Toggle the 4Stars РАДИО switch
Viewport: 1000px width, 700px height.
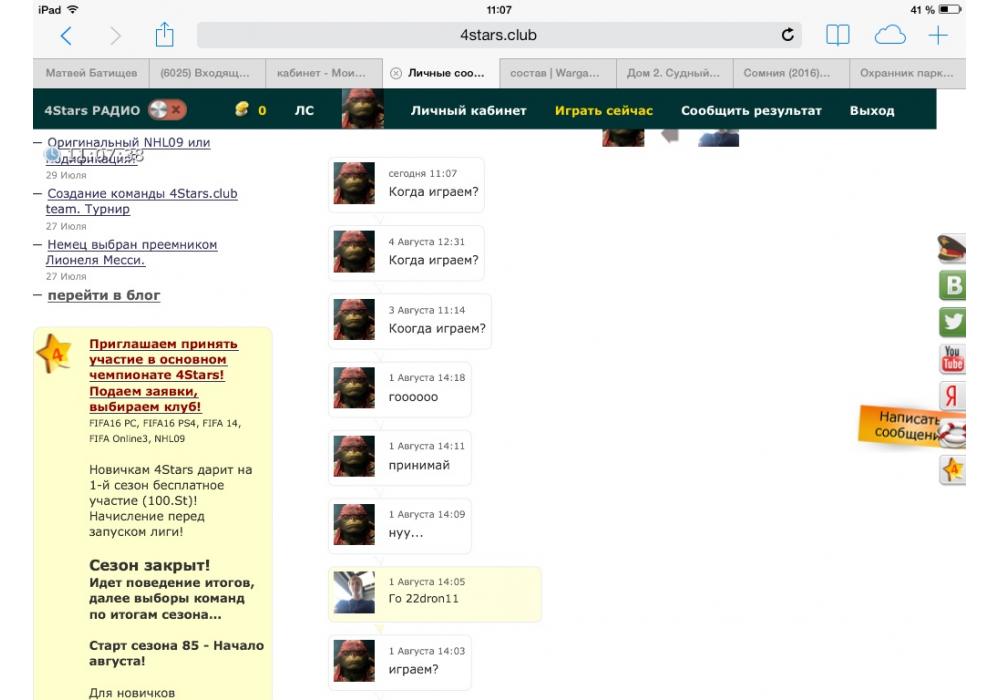point(167,110)
